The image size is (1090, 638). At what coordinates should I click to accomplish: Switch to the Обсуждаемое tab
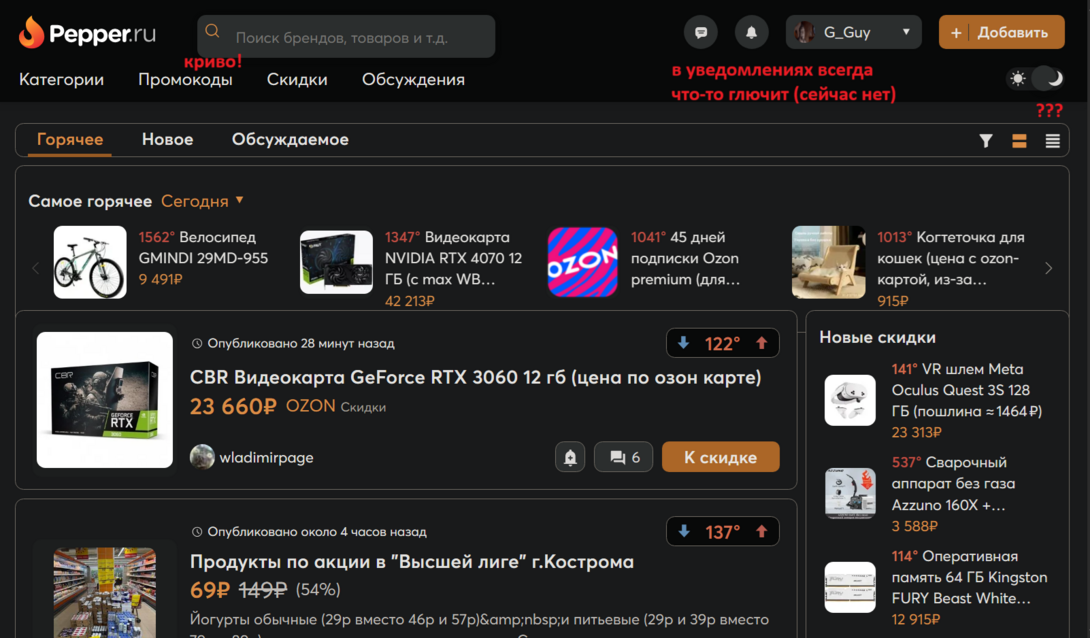pos(290,140)
